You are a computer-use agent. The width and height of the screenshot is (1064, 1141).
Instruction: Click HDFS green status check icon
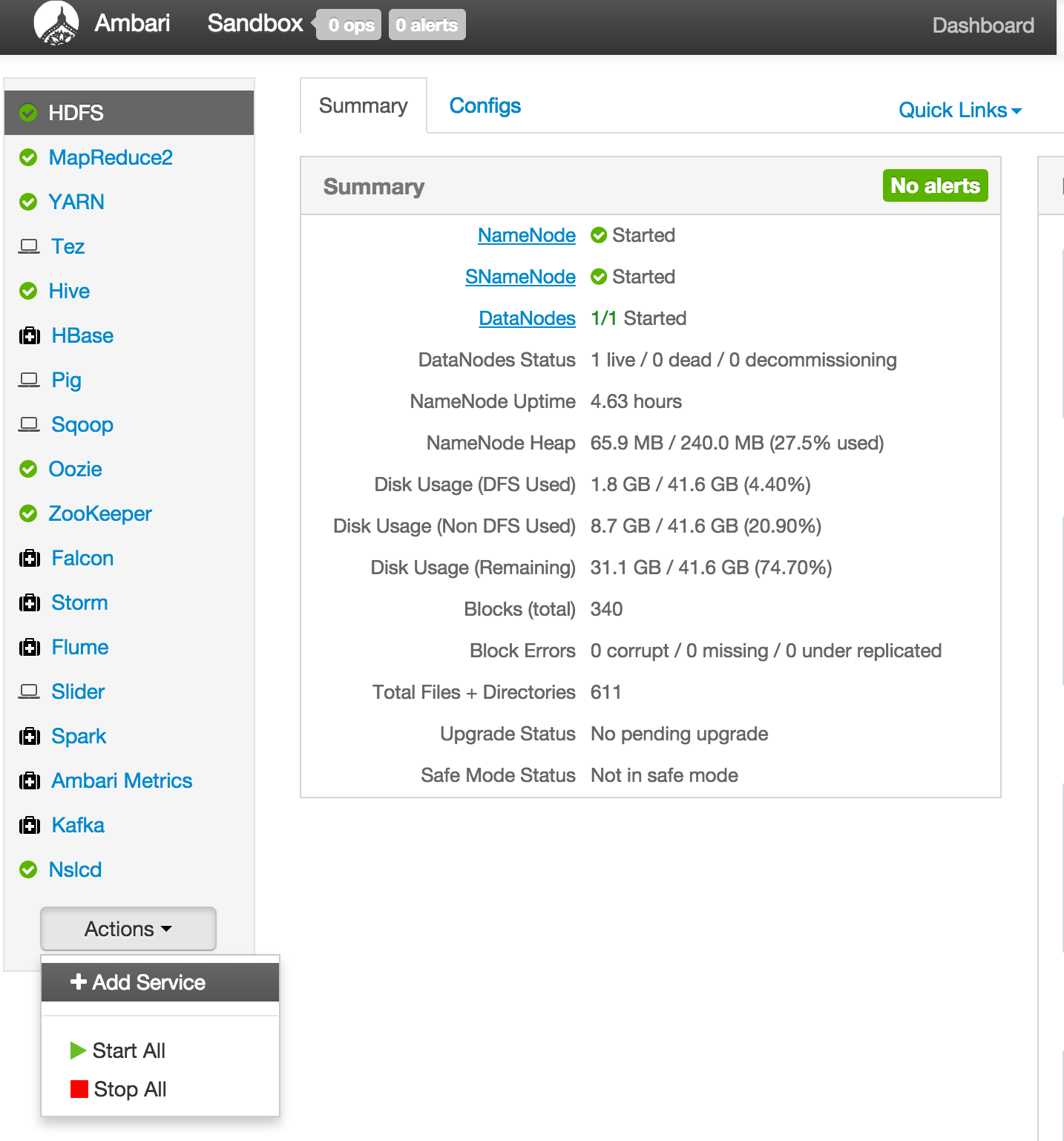tap(28, 113)
